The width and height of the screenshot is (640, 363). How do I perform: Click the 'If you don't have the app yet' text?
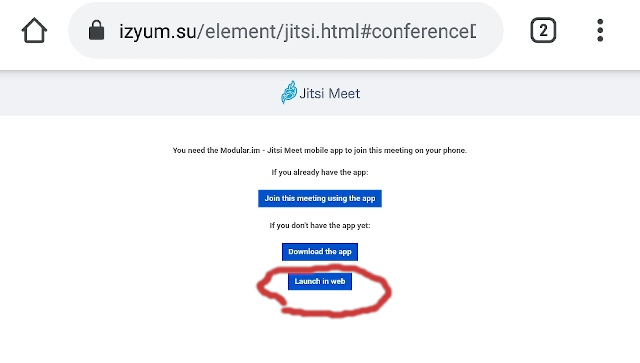[320, 225]
